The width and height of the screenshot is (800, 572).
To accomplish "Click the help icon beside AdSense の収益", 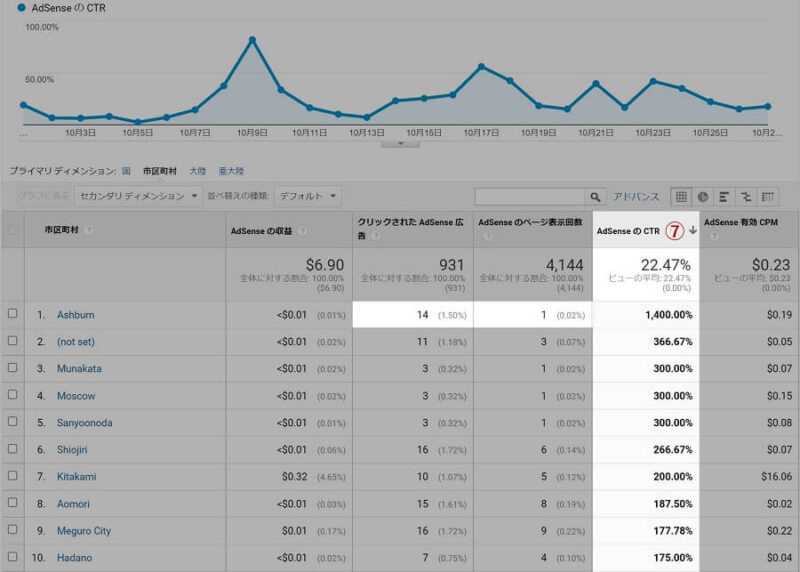I will (303, 231).
